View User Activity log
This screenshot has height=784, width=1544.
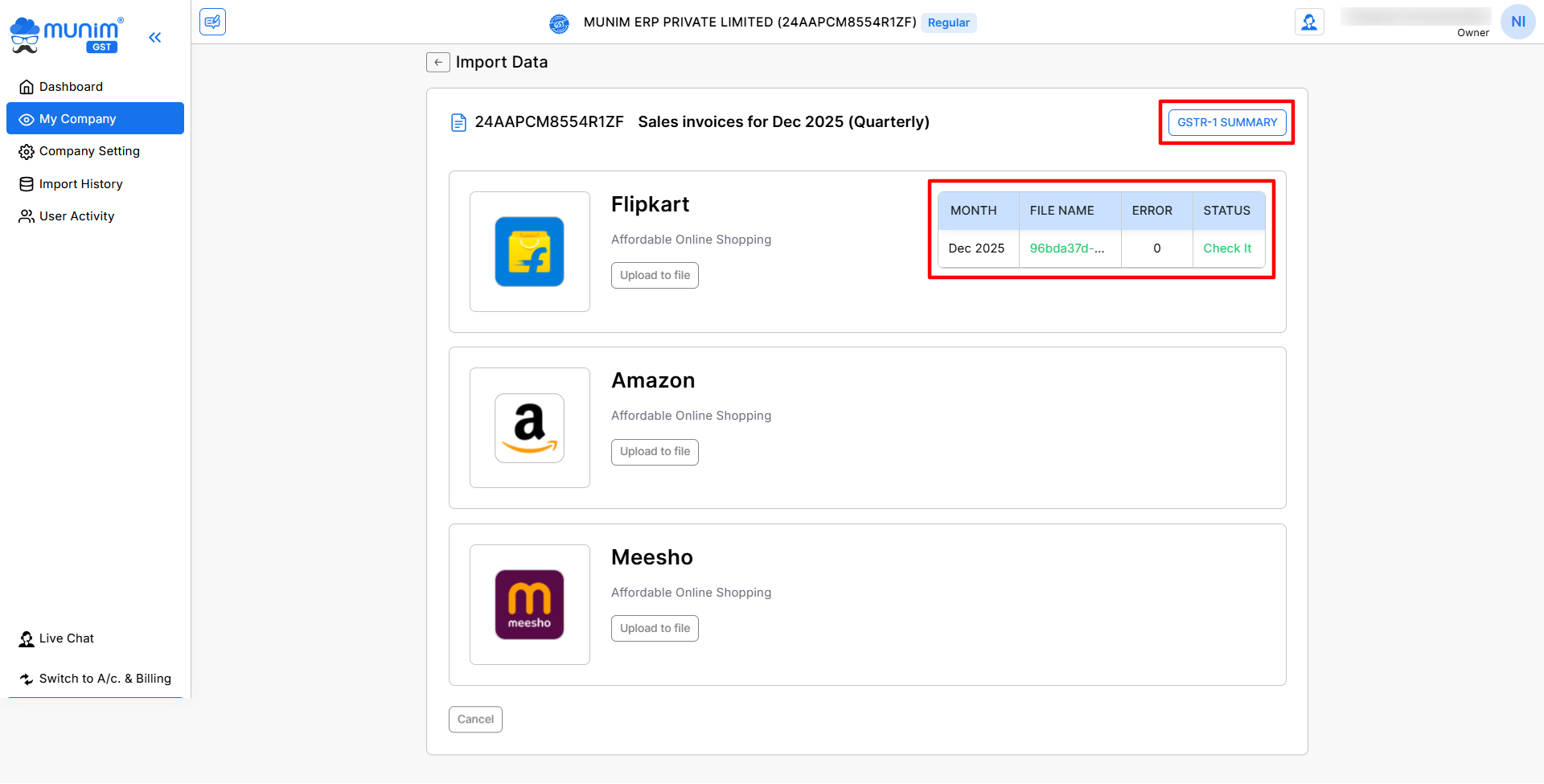coord(76,216)
